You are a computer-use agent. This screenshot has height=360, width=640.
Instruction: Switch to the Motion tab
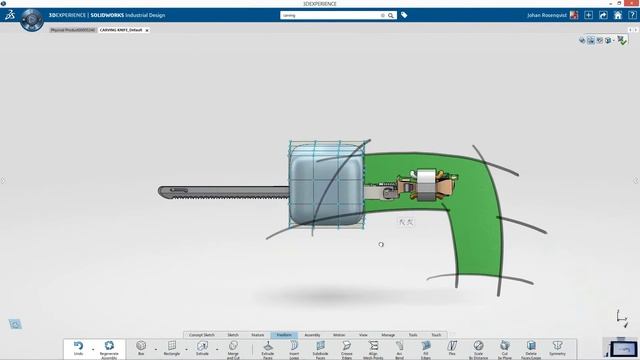pos(339,335)
